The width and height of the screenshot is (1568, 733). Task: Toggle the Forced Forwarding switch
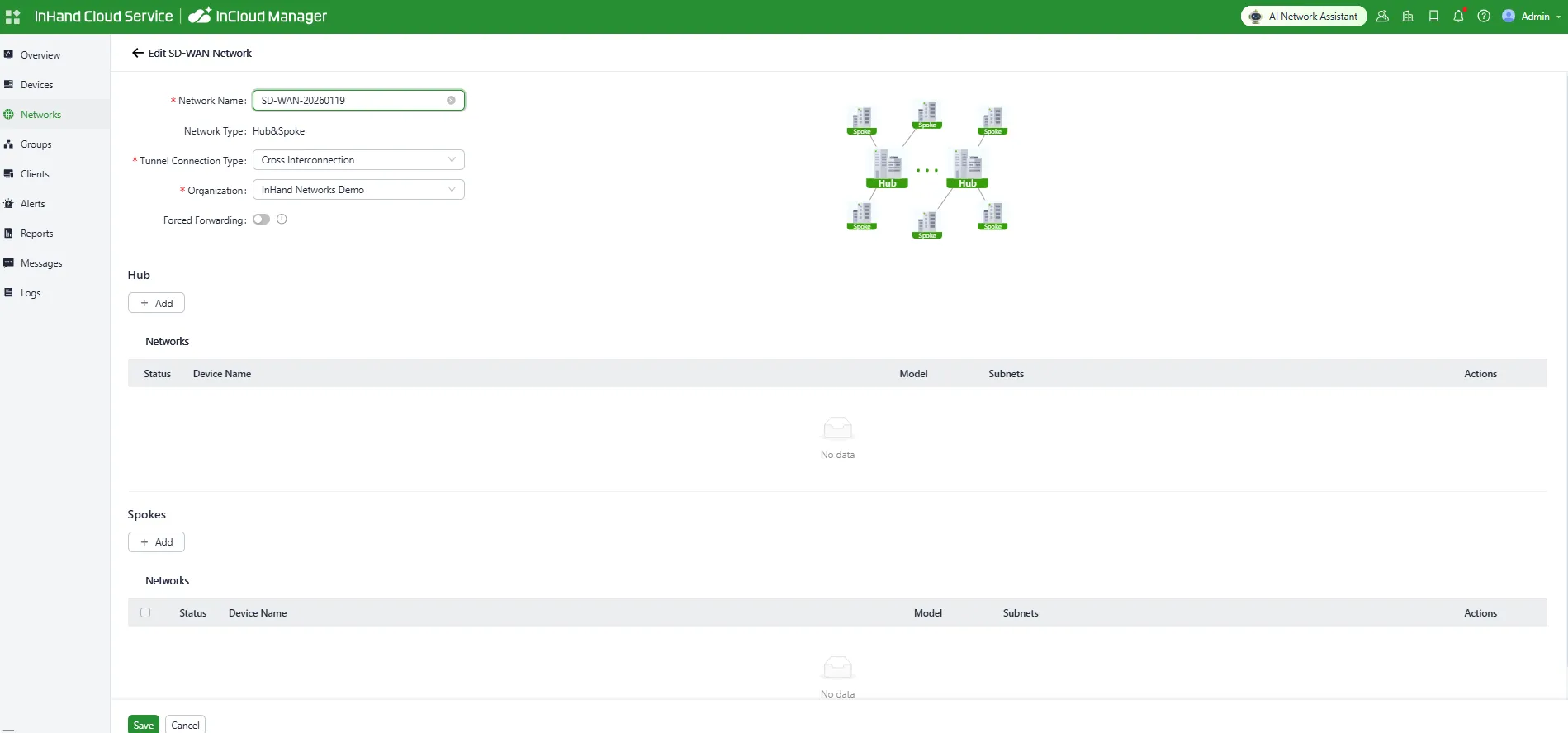[262, 220]
